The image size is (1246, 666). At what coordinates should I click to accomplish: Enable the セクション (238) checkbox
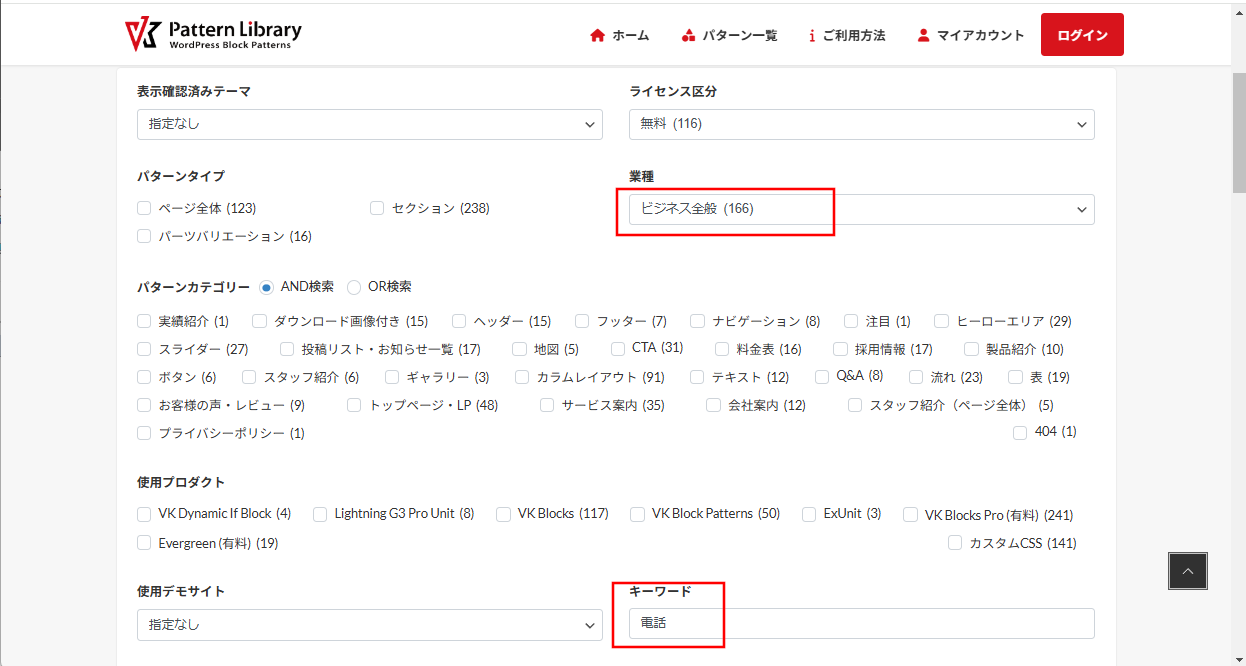(x=377, y=208)
